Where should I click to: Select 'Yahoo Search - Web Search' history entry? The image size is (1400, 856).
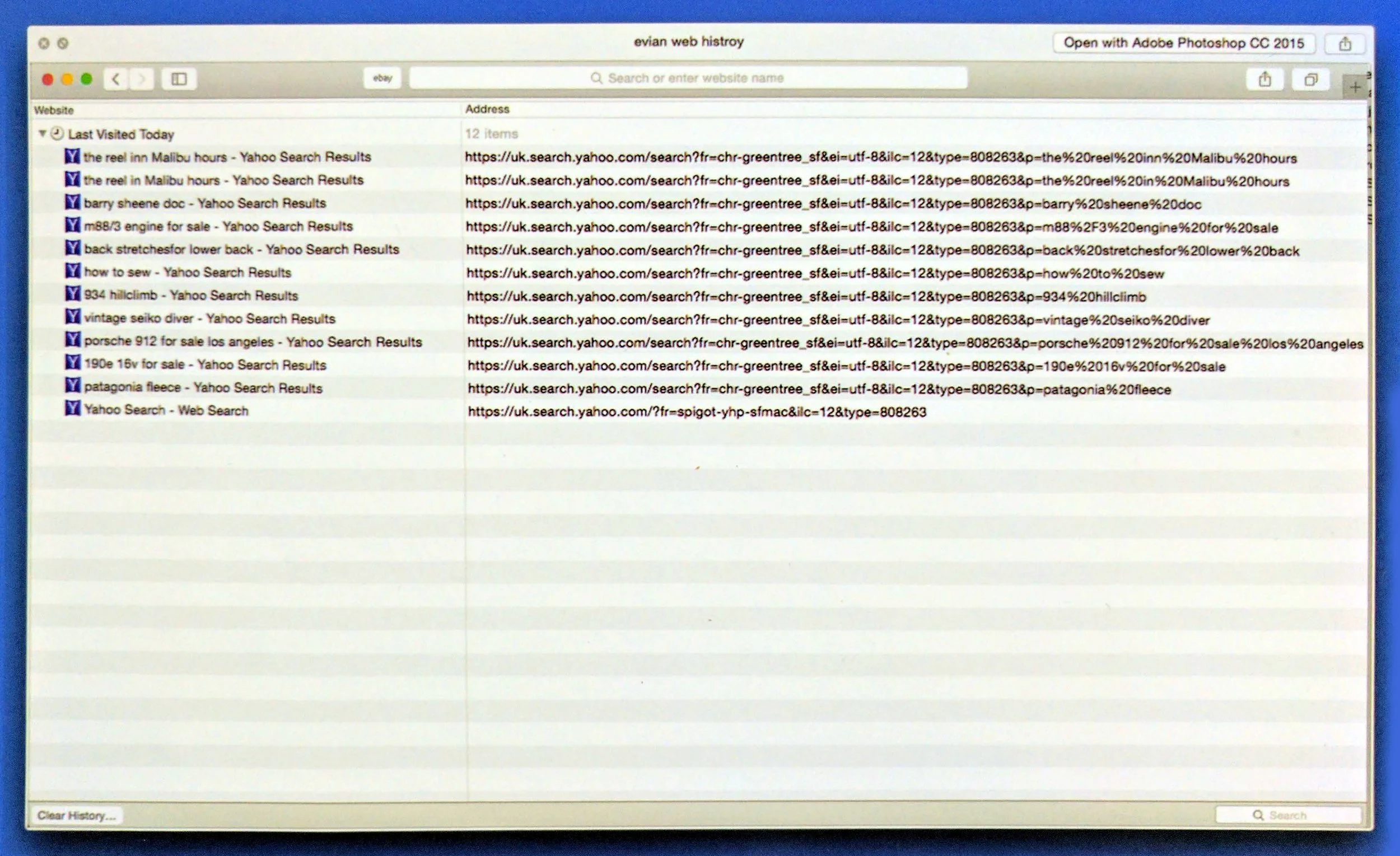[166, 410]
